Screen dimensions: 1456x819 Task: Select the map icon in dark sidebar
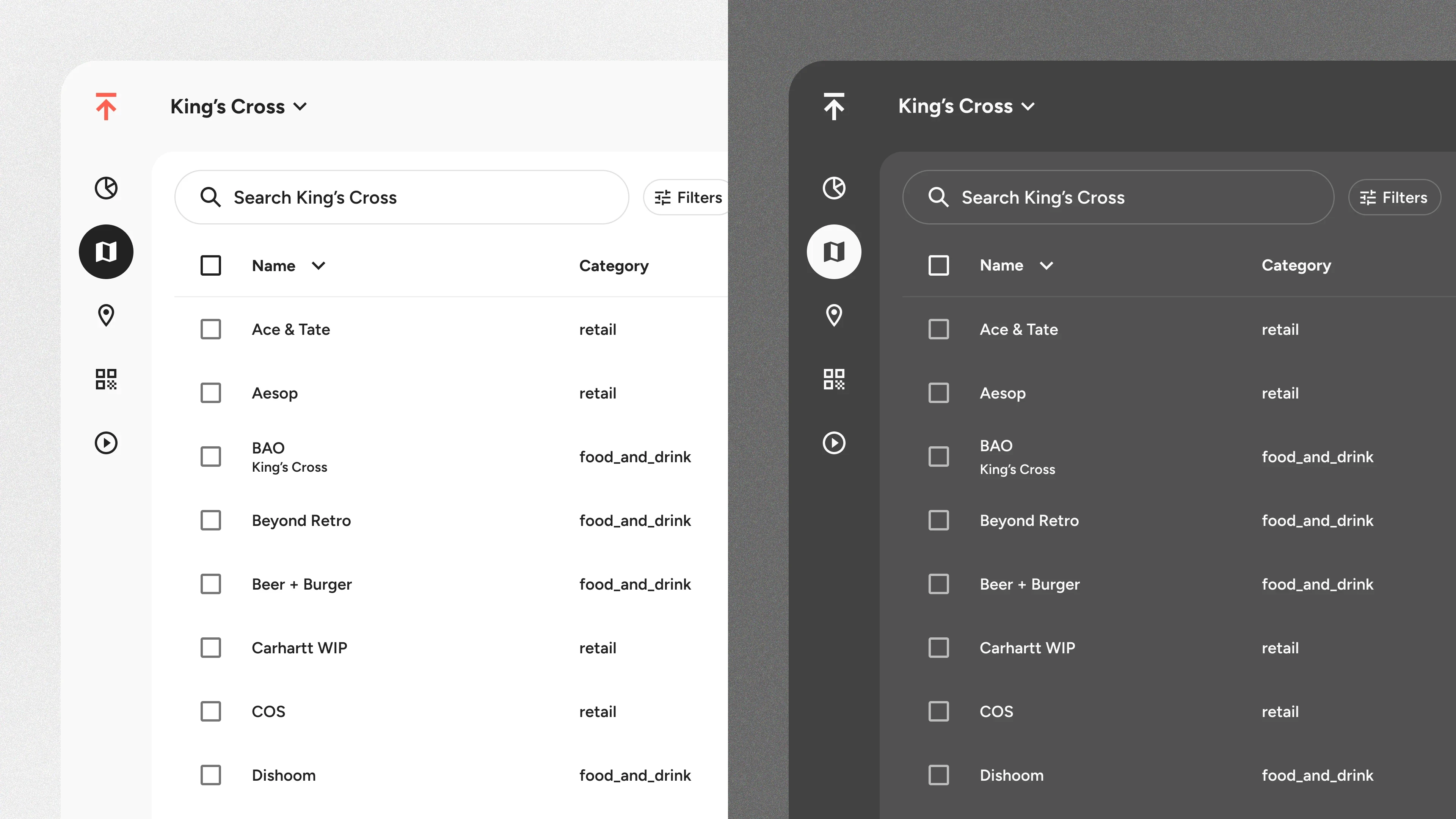point(834,251)
